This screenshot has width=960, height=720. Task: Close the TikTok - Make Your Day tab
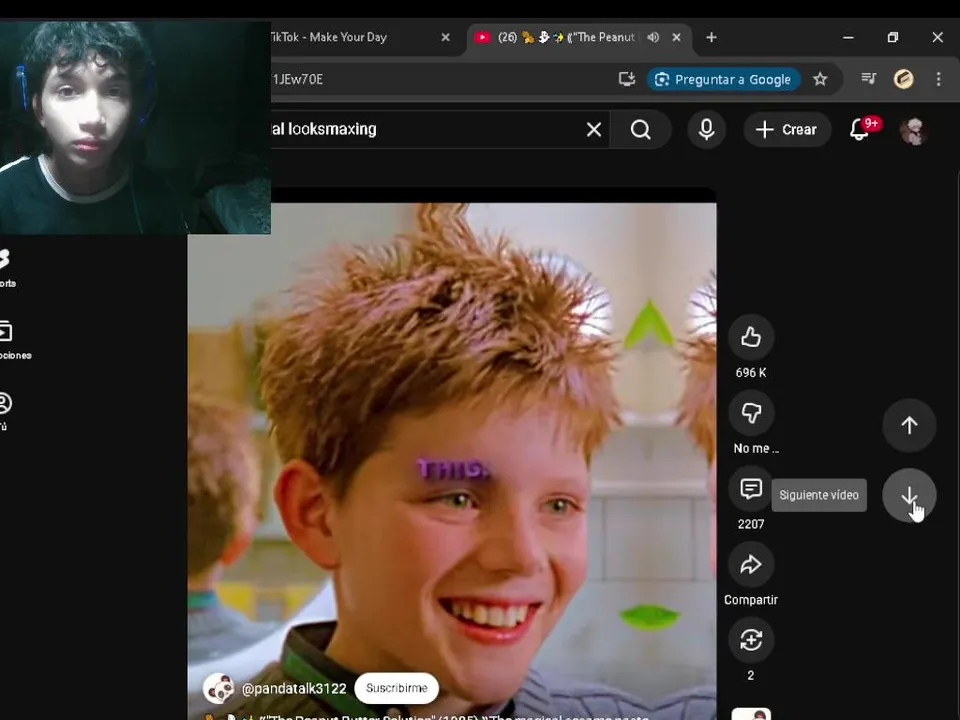[445, 37]
